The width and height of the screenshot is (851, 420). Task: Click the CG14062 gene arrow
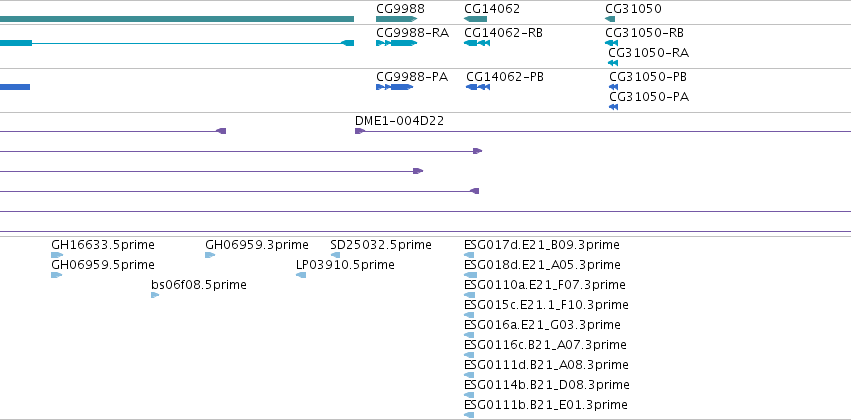click(475, 19)
